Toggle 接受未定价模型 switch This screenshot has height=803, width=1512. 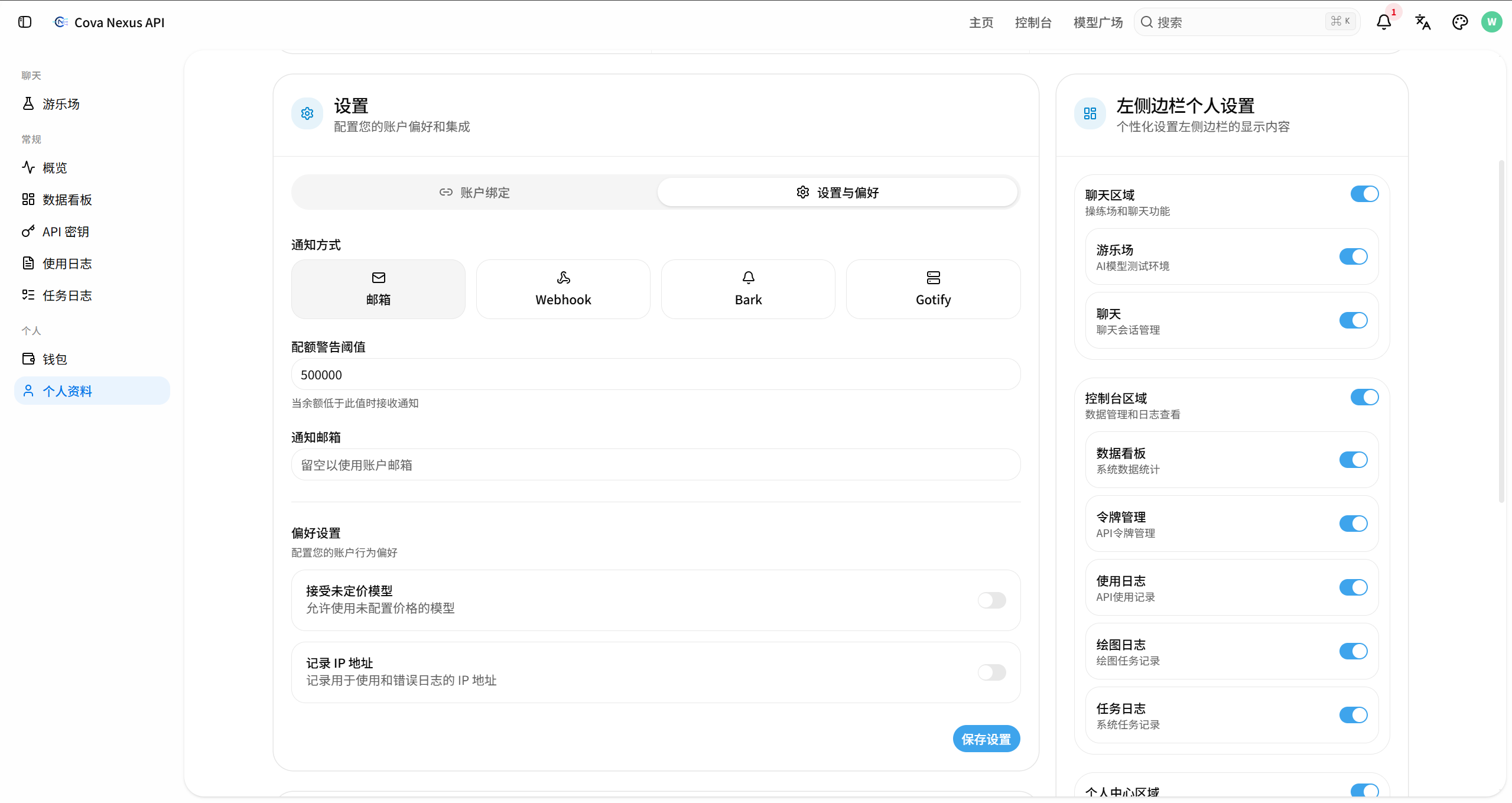(992, 600)
